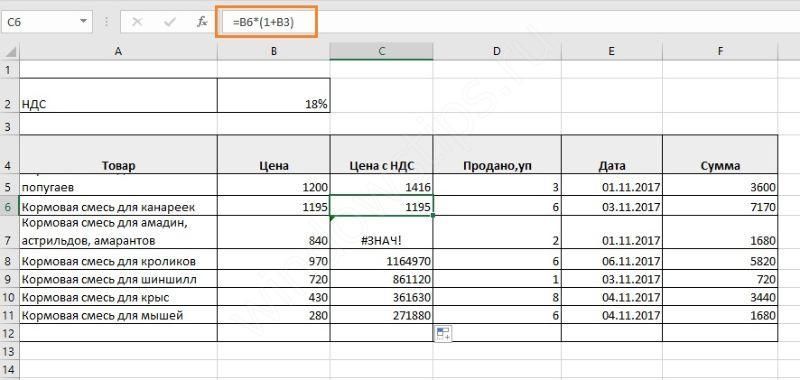Click the Товар header cell
Screen dimensions: 800x380
click(x=118, y=154)
